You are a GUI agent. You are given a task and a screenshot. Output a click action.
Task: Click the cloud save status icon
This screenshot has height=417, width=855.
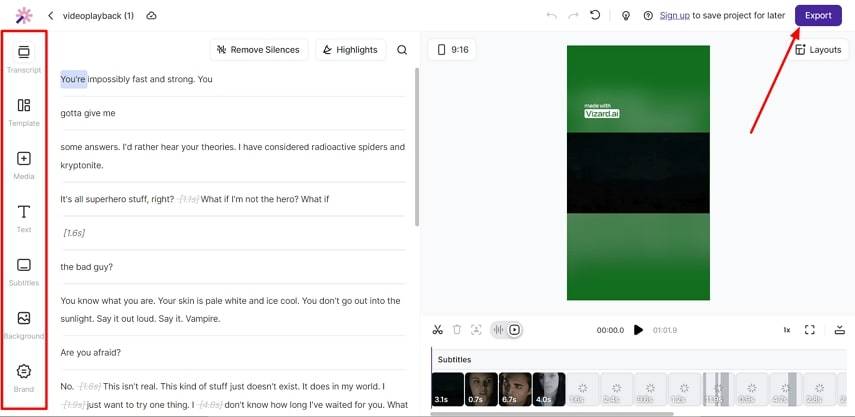(152, 16)
